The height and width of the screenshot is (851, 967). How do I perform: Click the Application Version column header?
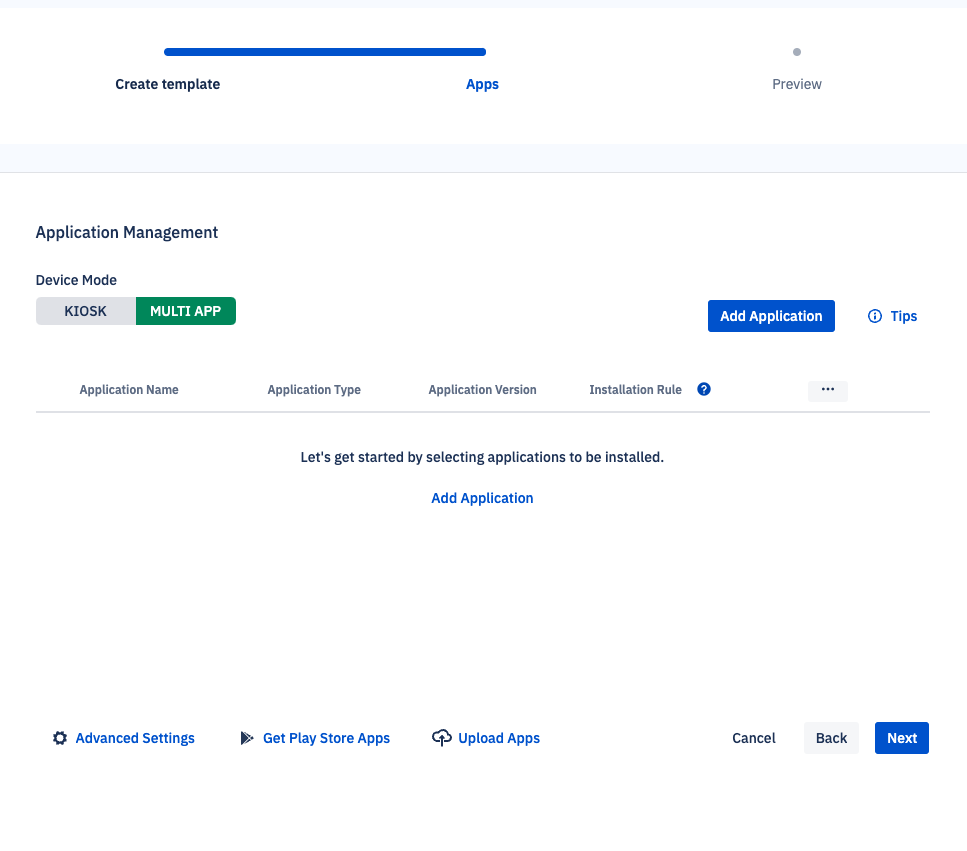(482, 390)
